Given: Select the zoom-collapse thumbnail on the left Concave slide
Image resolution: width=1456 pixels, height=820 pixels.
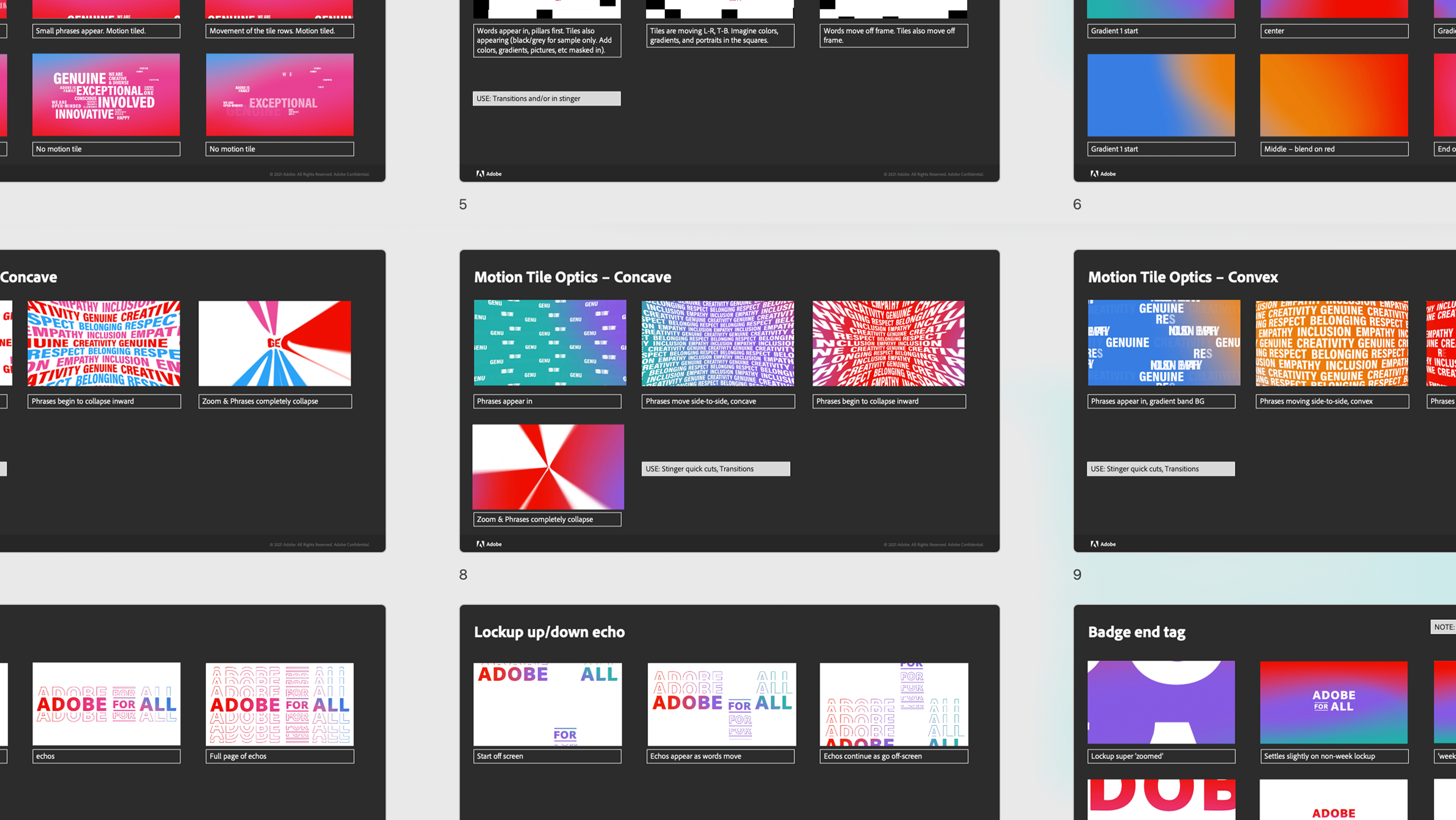Looking at the screenshot, I should (275, 343).
